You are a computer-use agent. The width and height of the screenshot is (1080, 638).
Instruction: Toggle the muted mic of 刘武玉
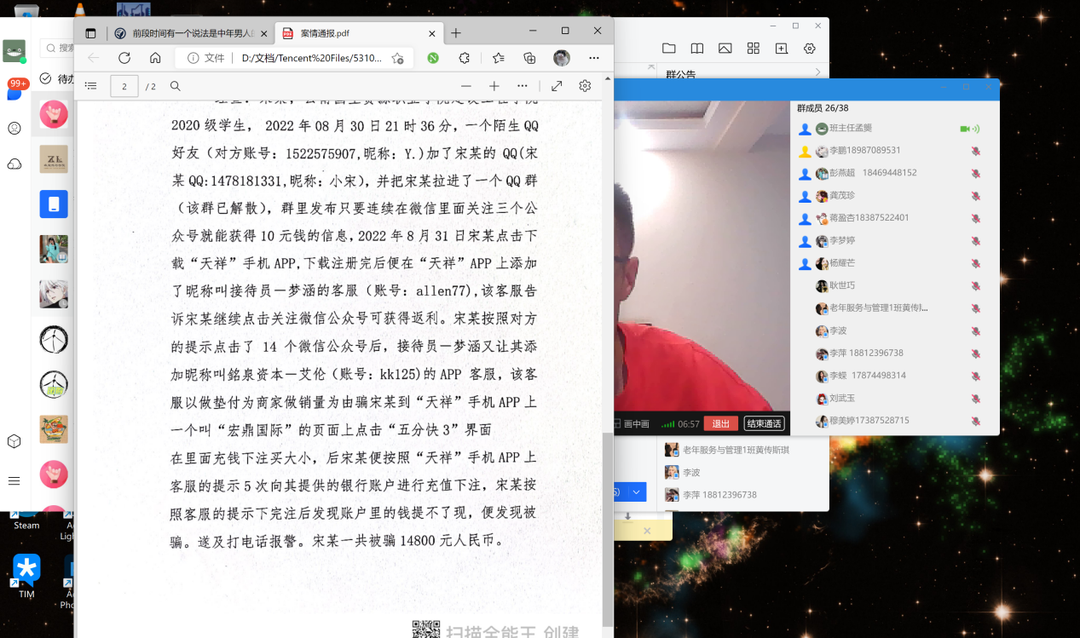[975, 398]
